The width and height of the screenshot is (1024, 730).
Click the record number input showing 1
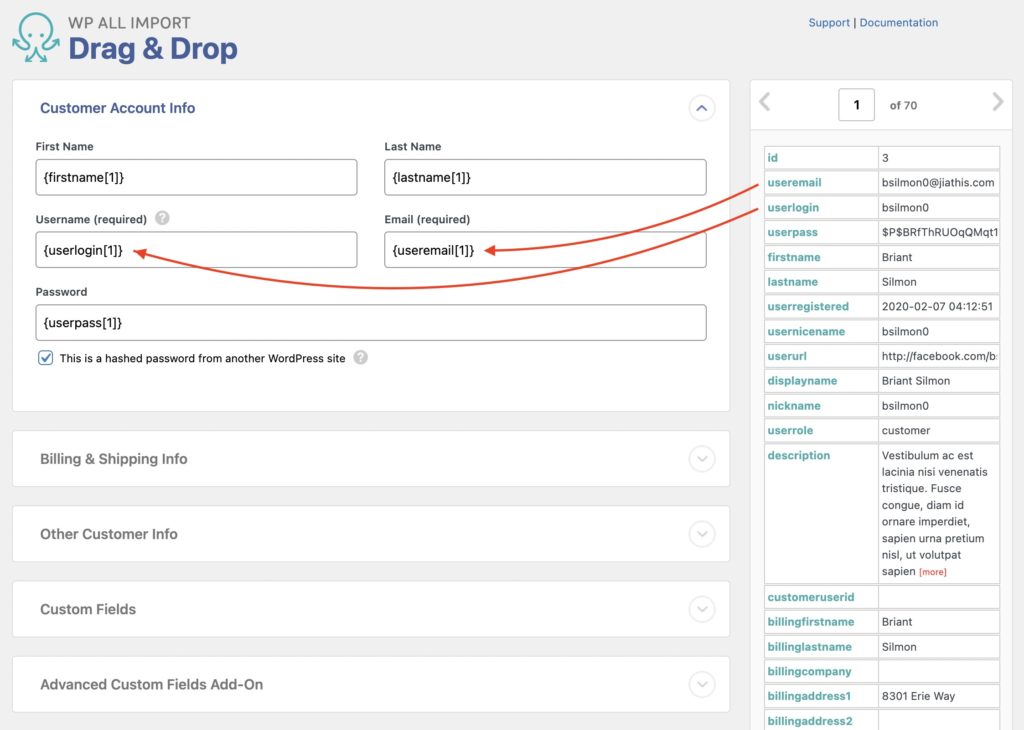click(x=857, y=104)
